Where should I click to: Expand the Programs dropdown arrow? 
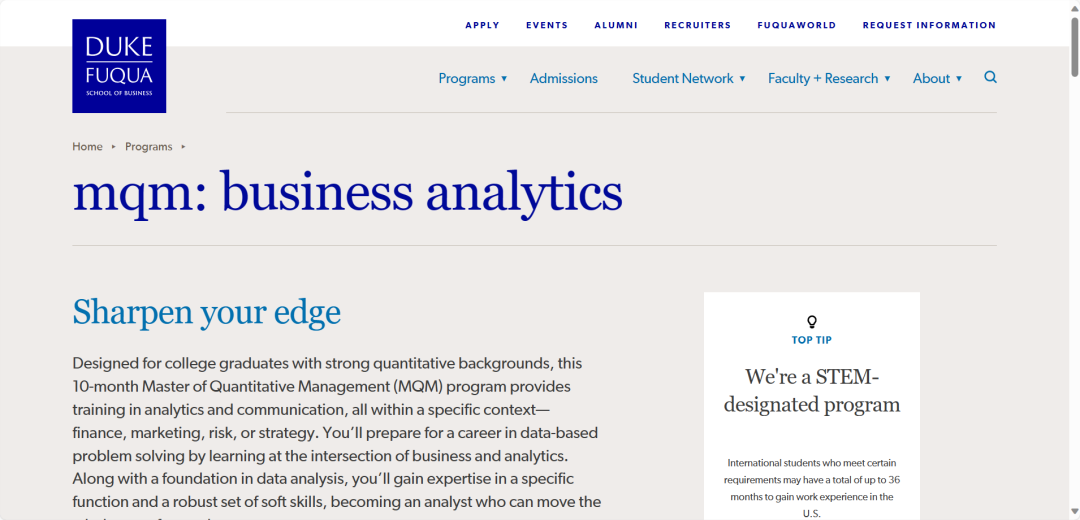tap(504, 79)
